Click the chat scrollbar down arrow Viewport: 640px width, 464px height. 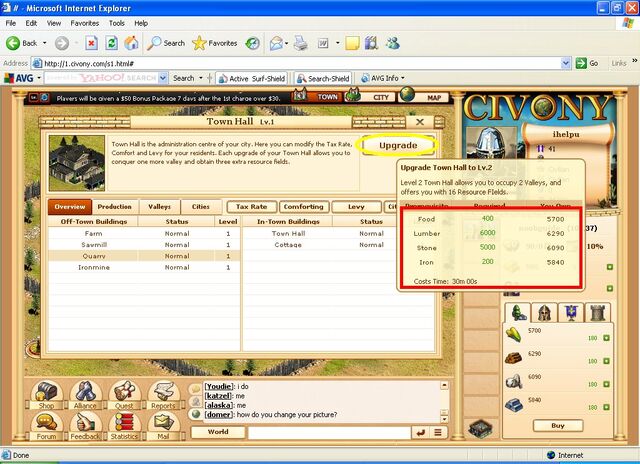click(x=444, y=419)
